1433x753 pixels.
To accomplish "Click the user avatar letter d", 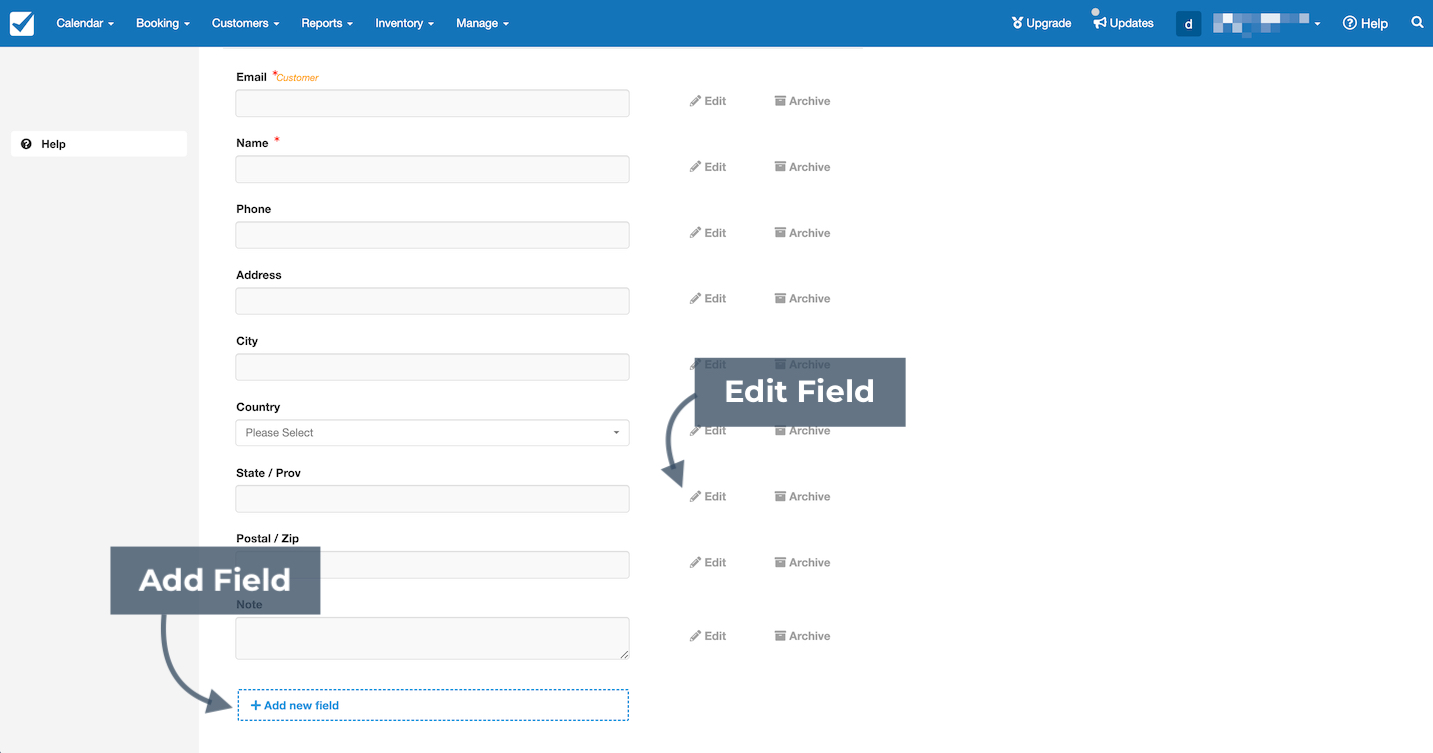I will (1188, 23).
